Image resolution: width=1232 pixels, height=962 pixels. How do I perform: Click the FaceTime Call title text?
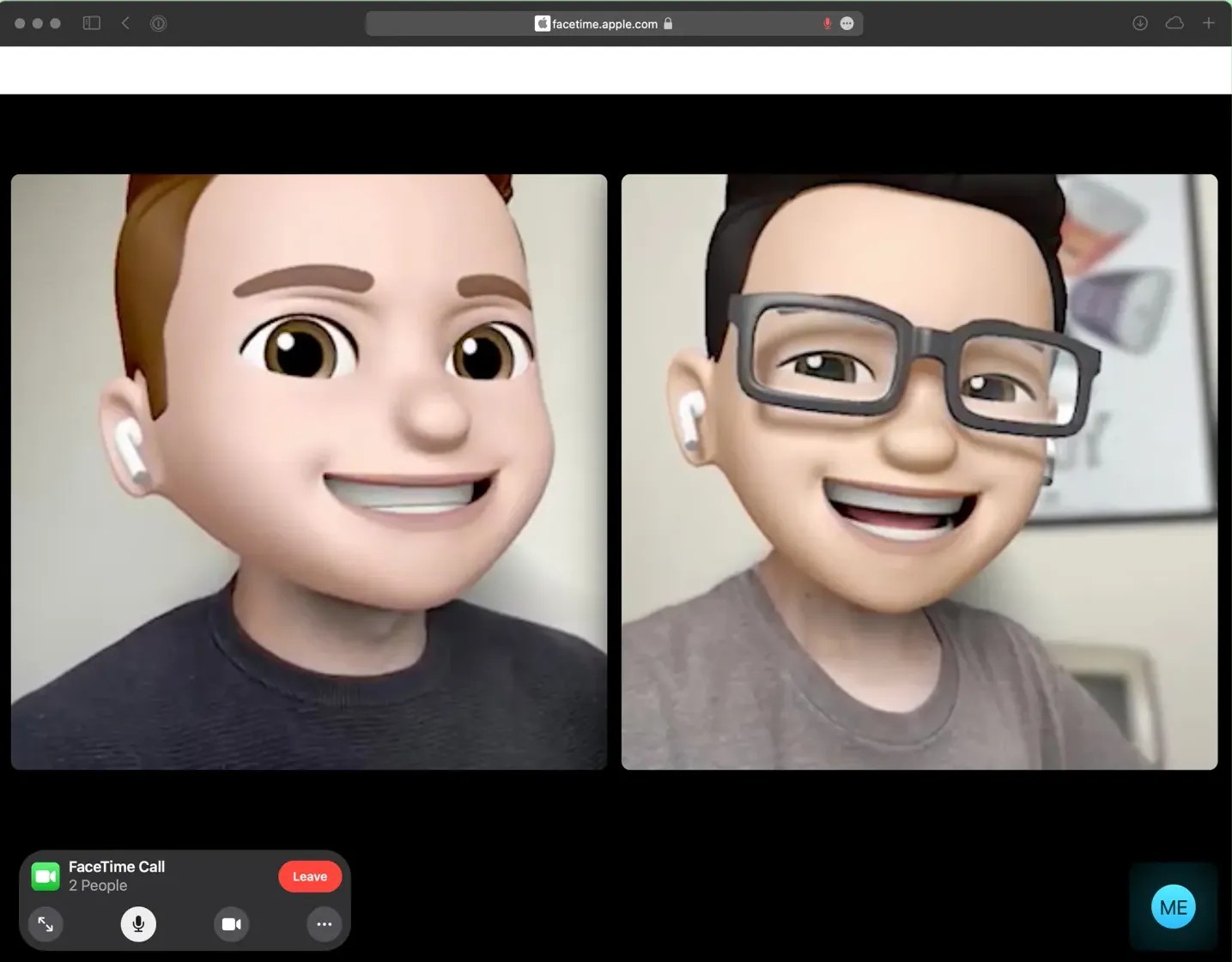(x=117, y=866)
